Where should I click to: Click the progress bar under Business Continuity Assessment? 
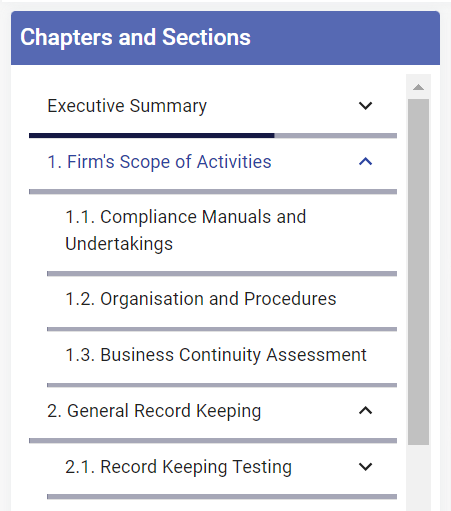[222, 385]
